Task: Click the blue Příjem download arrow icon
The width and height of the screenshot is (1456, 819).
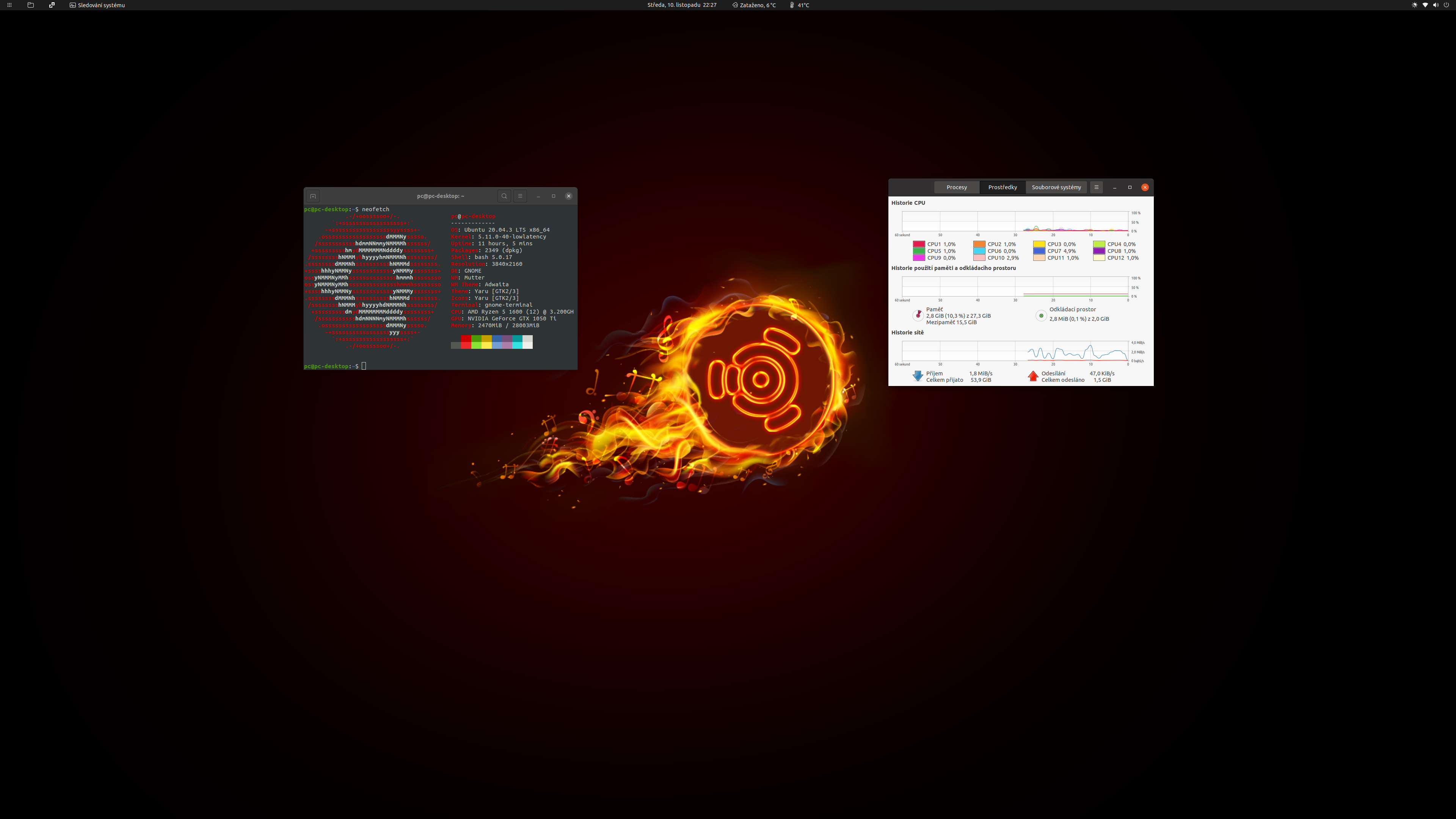Action: (x=917, y=377)
